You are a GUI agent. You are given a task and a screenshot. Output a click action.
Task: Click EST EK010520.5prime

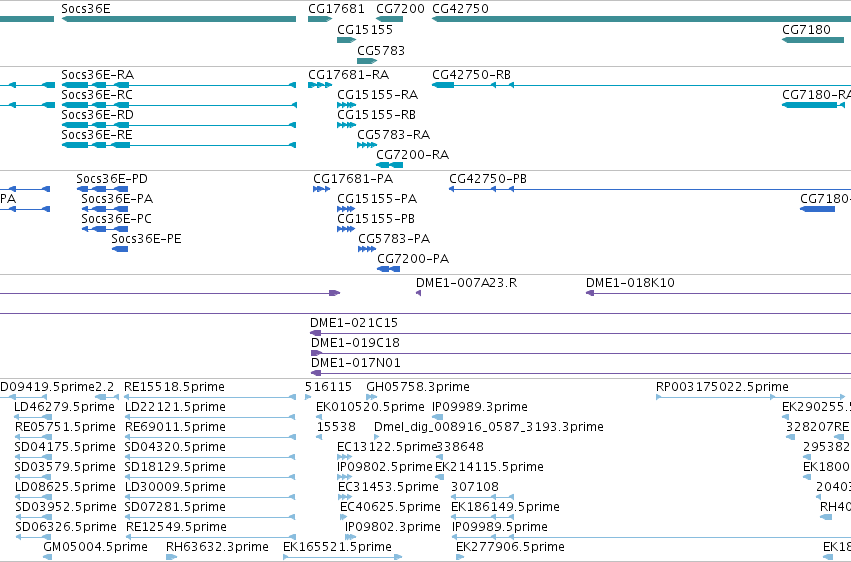(370, 407)
